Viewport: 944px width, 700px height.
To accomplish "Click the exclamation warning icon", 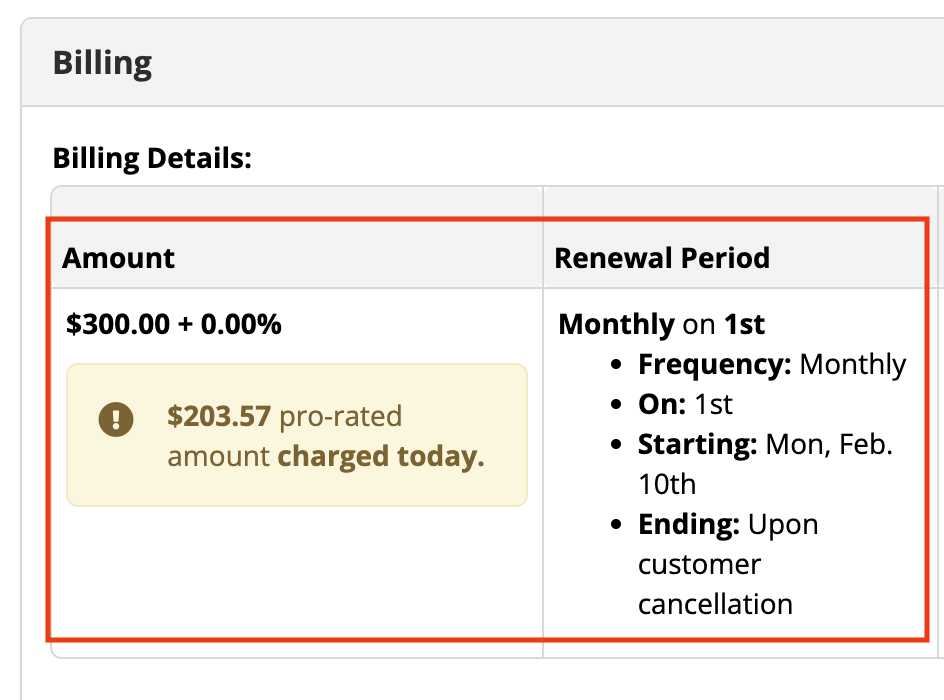I will point(116,419).
